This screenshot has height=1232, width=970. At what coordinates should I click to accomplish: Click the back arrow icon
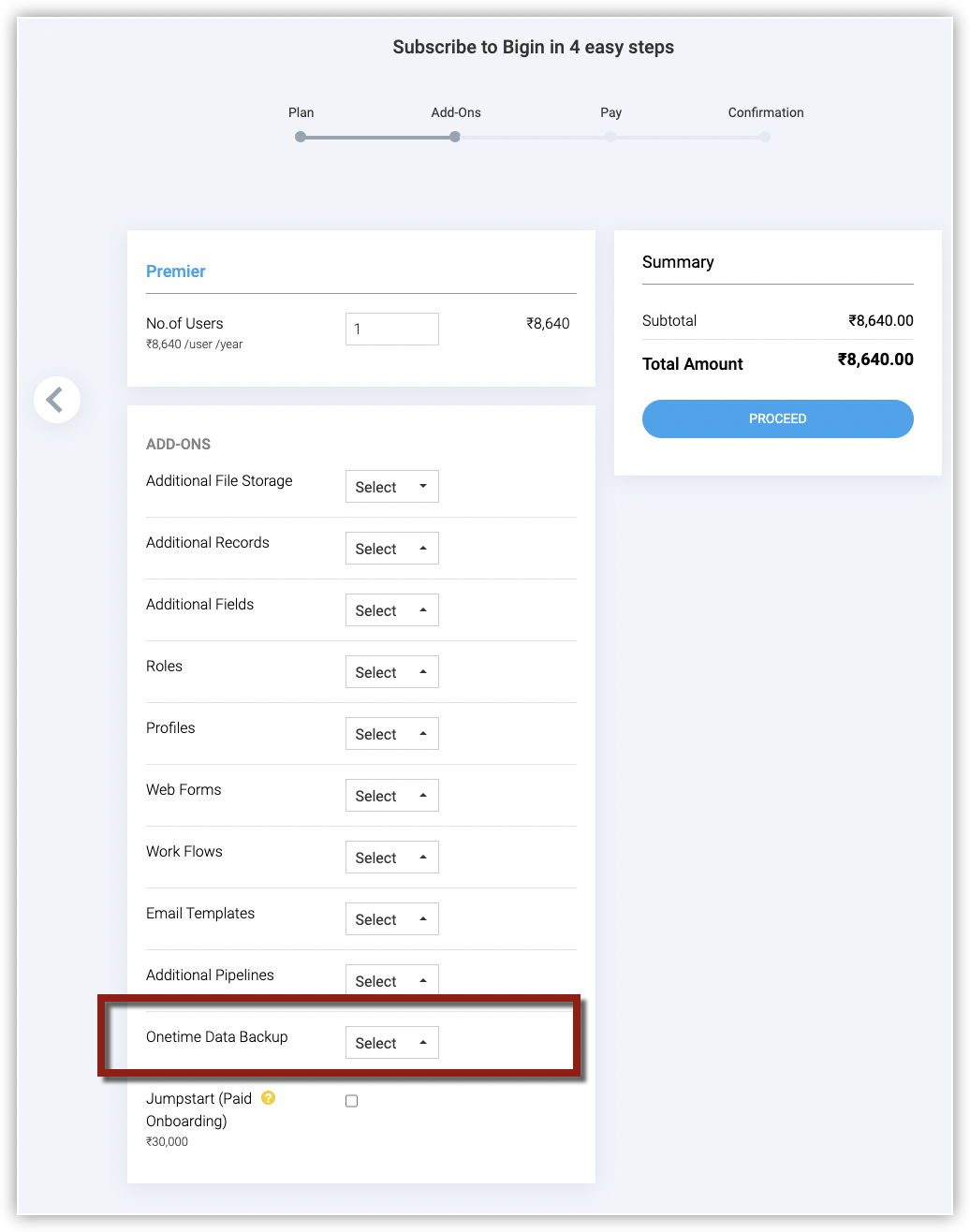[x=56, y=400]
